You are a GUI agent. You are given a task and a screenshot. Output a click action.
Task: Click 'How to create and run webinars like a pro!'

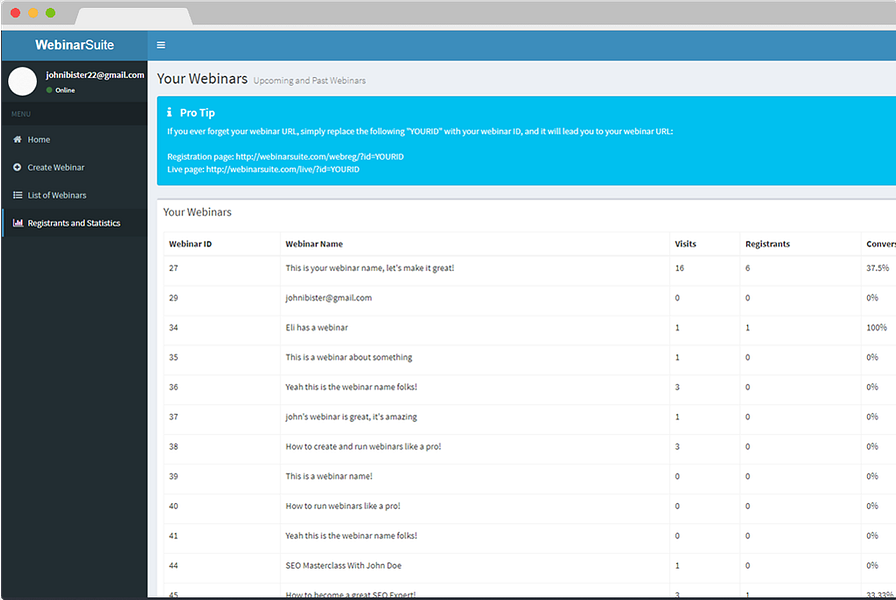[363, 446]
